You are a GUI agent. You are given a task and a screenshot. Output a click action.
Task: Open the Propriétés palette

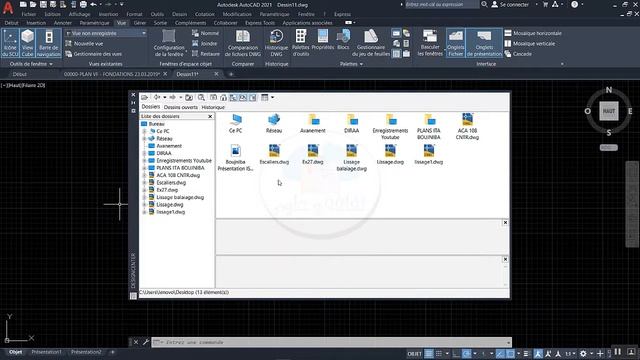322,40
